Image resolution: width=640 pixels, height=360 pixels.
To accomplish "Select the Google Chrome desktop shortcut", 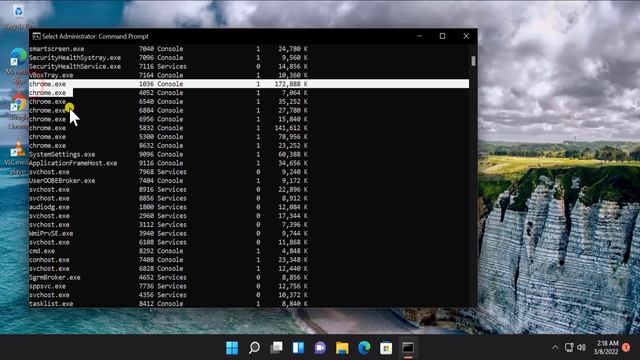I will [17, 111].
